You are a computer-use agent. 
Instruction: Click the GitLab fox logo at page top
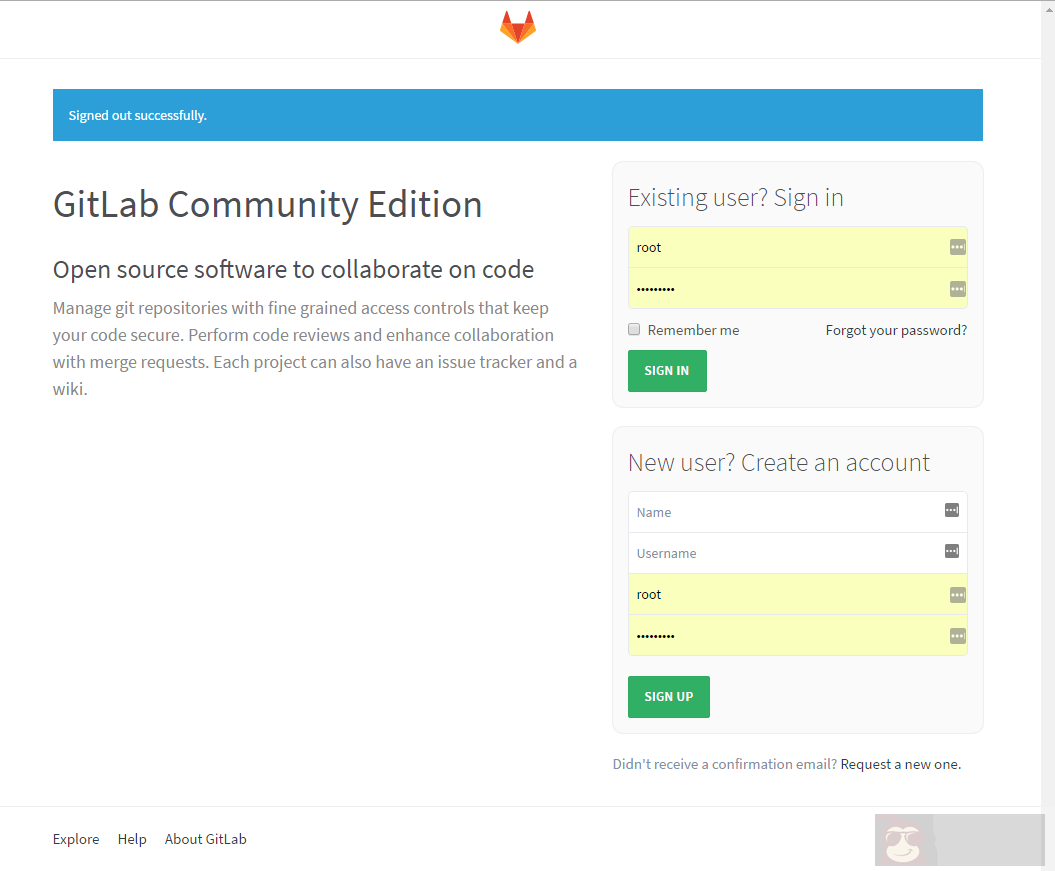click(x=517, y=27)
